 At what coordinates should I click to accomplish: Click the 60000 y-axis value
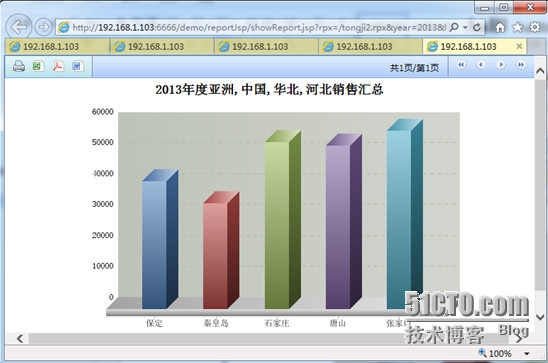click(103, 111)
